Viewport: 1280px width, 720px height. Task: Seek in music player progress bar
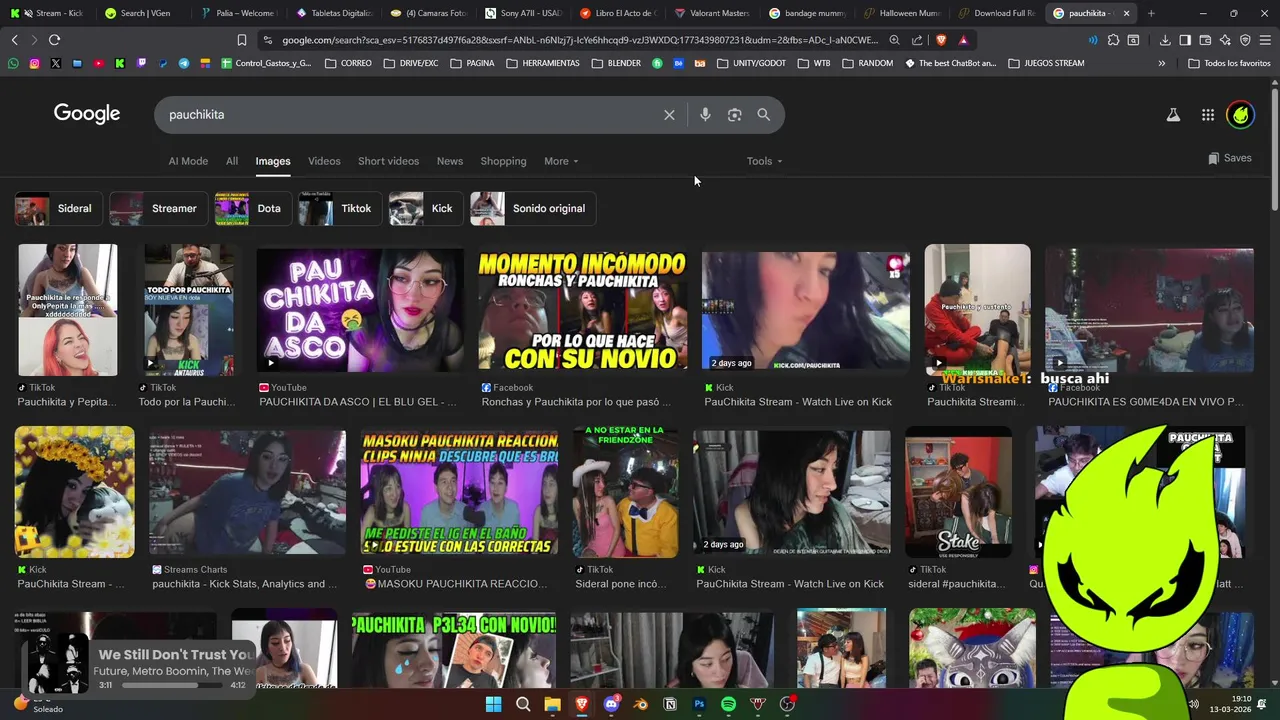coord(173,685)
